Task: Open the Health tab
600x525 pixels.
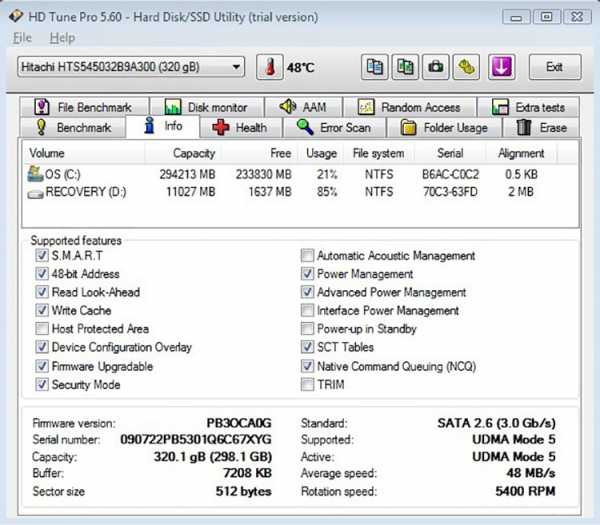Action: [240, 127]
